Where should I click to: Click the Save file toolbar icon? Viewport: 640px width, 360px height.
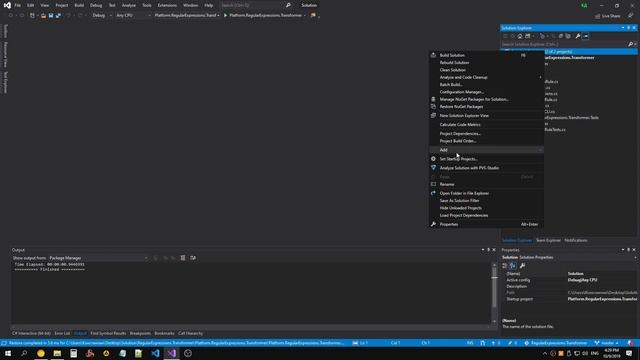click(x=51, y=16)
